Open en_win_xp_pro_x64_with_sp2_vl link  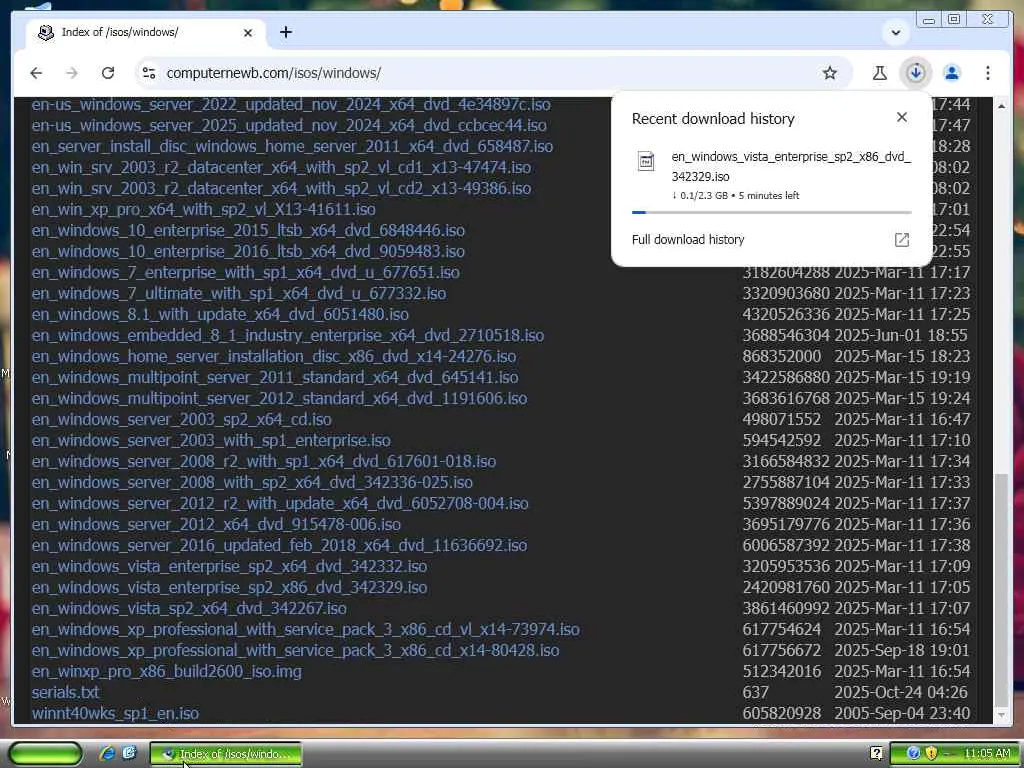(204, 209)
